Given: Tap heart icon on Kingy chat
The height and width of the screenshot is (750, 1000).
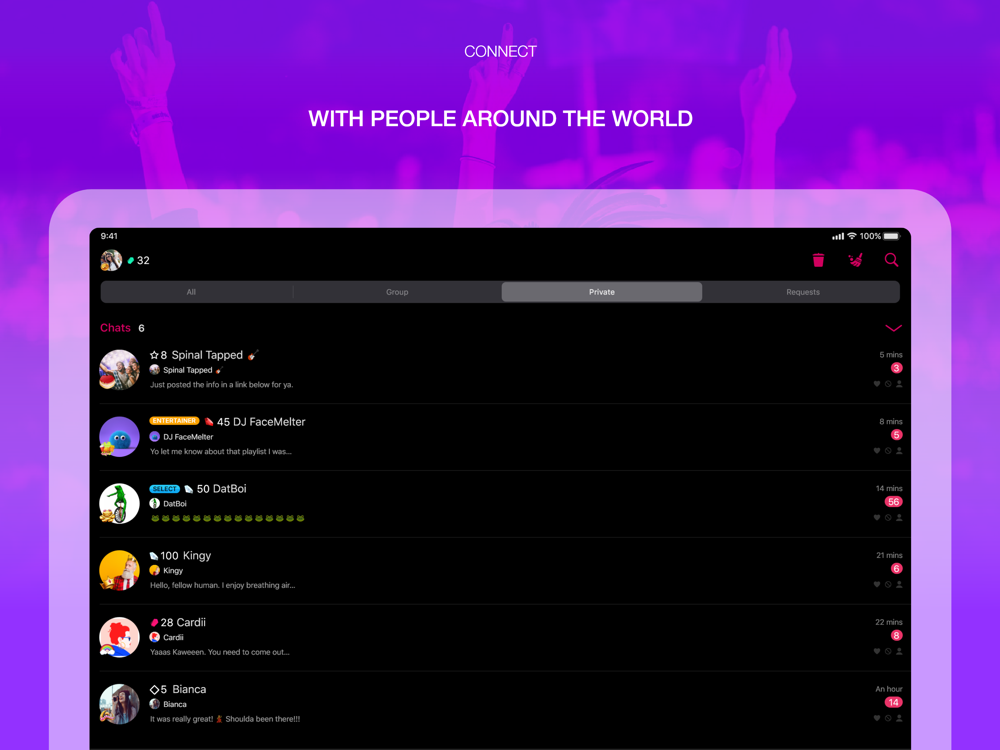Looking at the screenshot, I should coord(877,585).
